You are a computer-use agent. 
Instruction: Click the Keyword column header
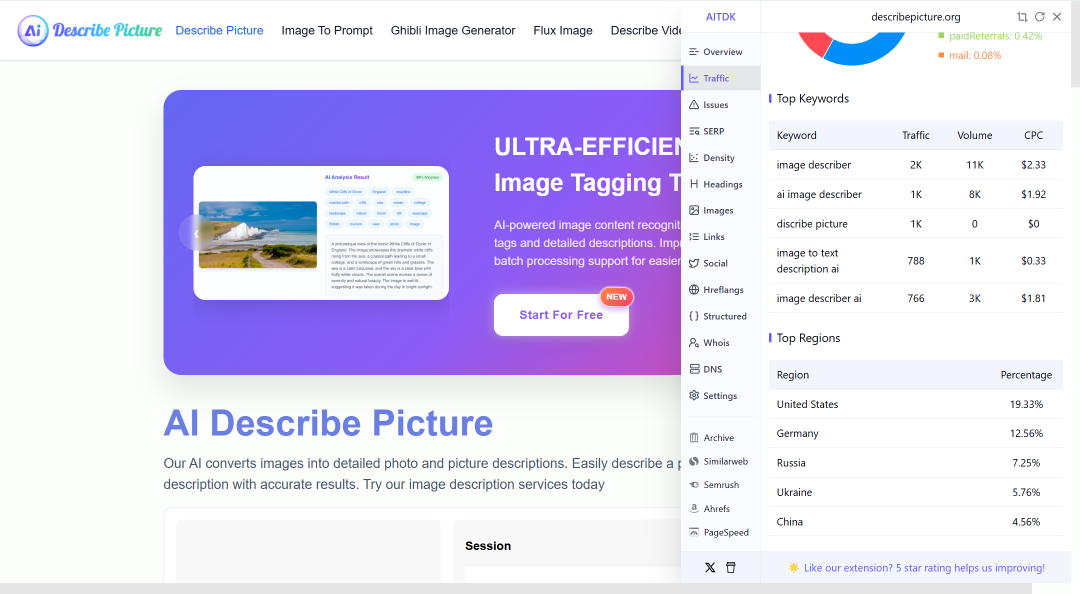[x=796, y=135]
